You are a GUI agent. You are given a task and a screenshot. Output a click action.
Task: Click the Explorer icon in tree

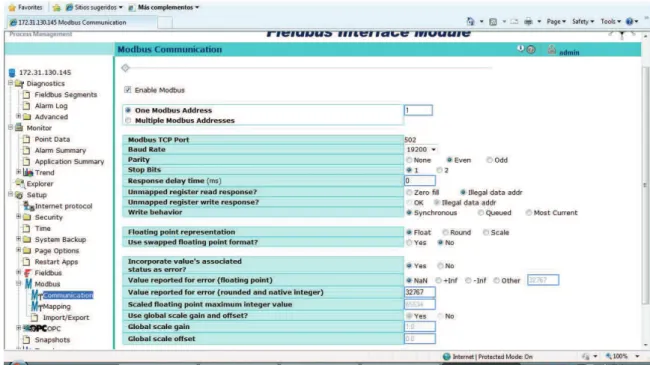tap(19, 183)
